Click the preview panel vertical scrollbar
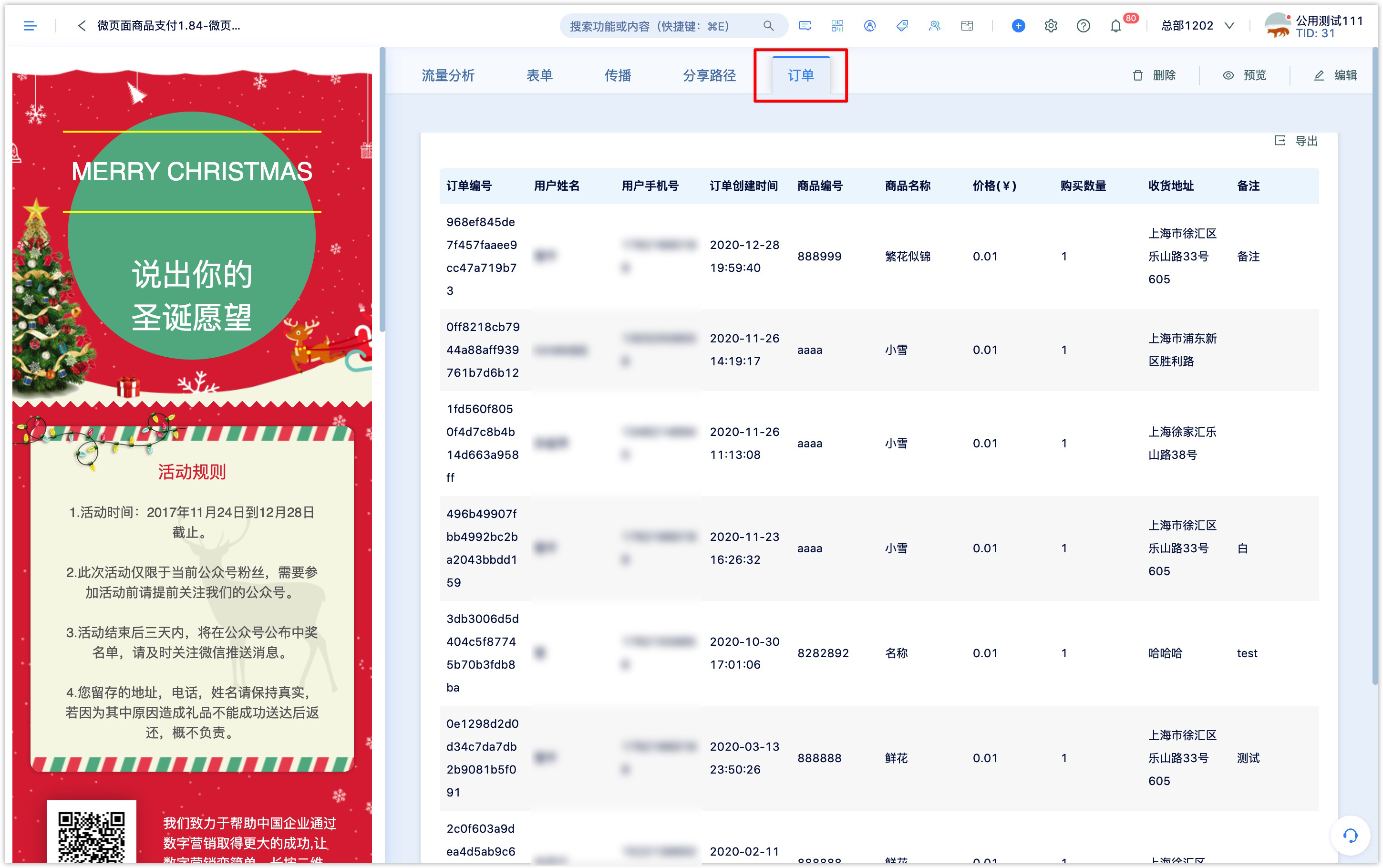The height and width of the screenshot is (868, 1383). pyautogui.click(x=382, y=189)
